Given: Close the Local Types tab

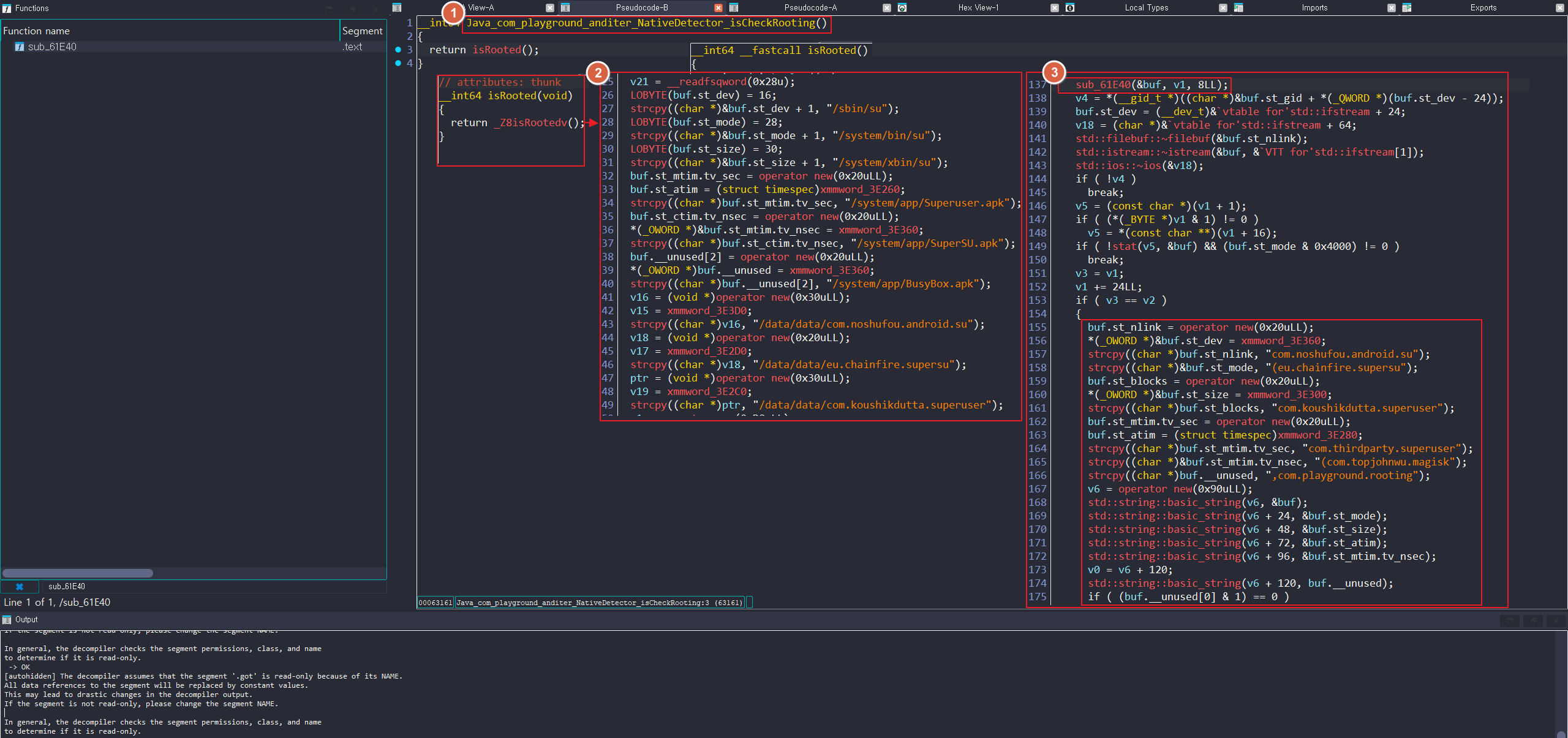Looking at the screenshot, I should coord(1223,8).
